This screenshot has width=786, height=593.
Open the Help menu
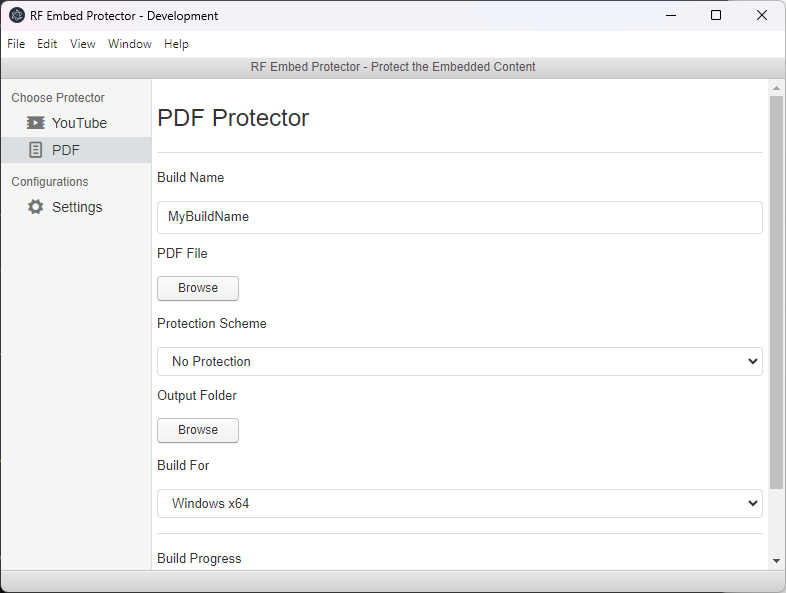click(x=176, y=44)
